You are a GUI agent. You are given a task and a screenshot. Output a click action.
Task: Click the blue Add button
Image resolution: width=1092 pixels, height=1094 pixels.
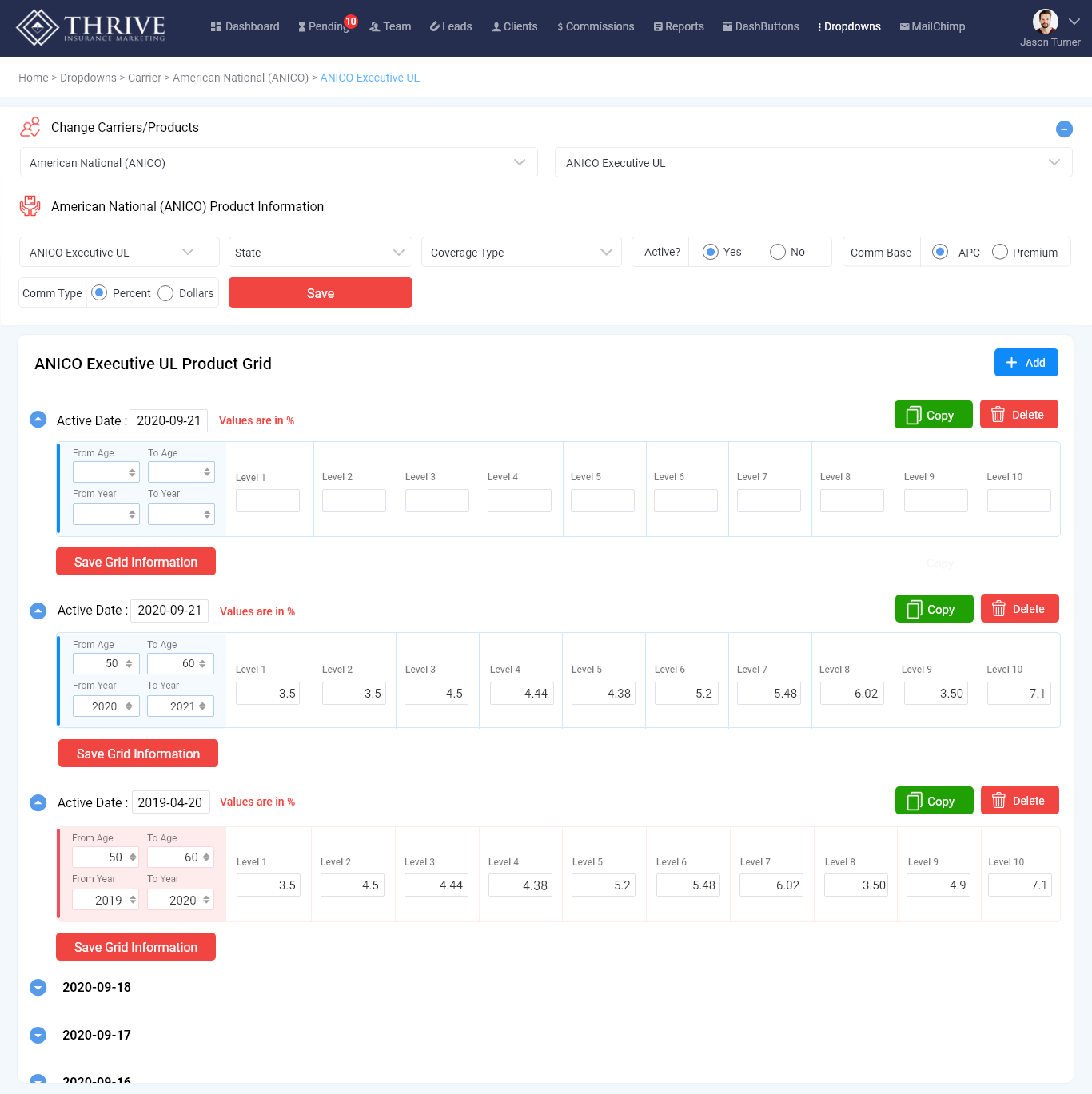coord(1026,362)
